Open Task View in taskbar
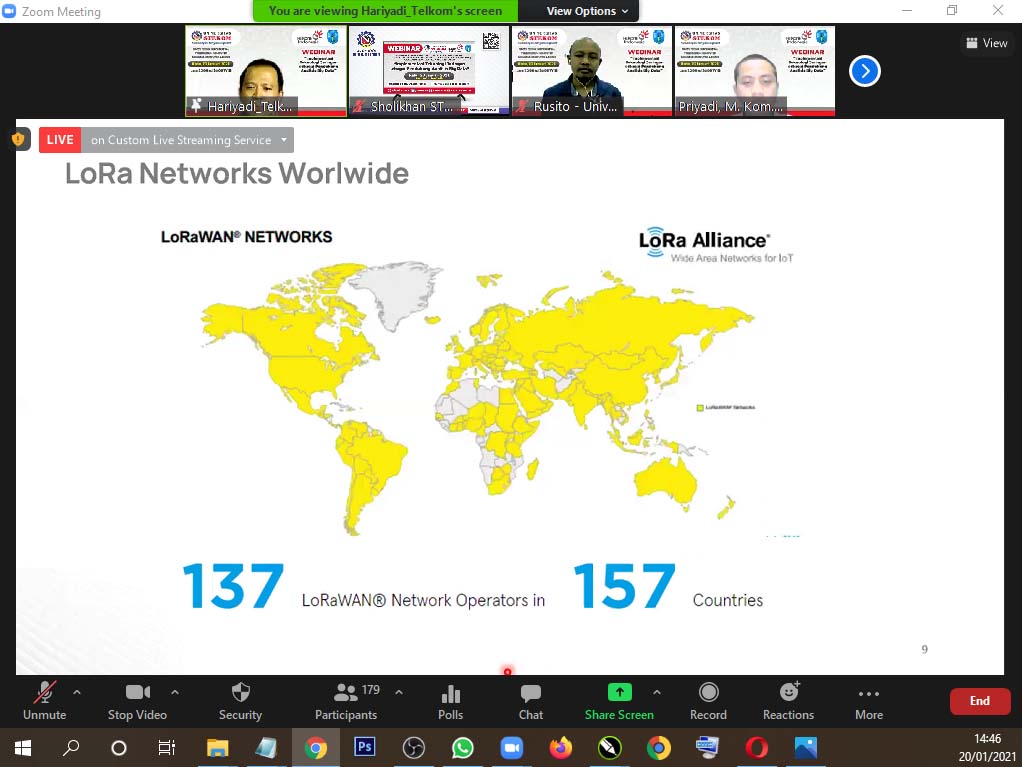Image resolution: width=1022 pixels, height=767 pixels. pyautogui.click(x=167, y=747)
